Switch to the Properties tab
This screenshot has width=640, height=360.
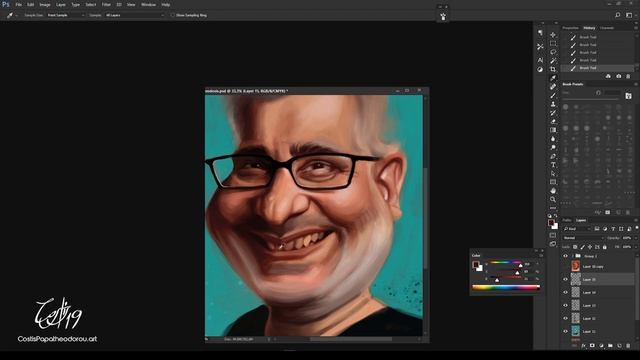coord(571,28)
